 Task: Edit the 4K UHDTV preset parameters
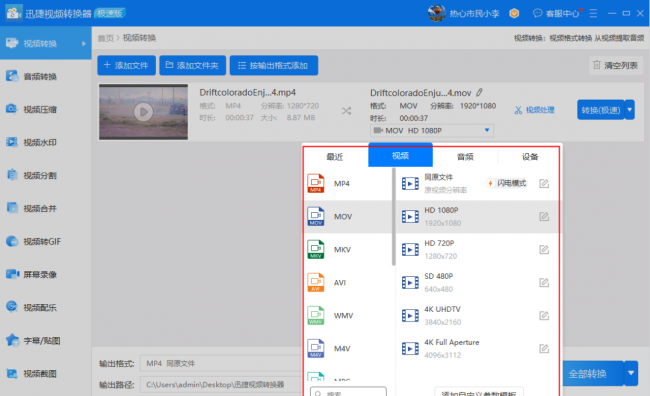click(x=544, y=316)
